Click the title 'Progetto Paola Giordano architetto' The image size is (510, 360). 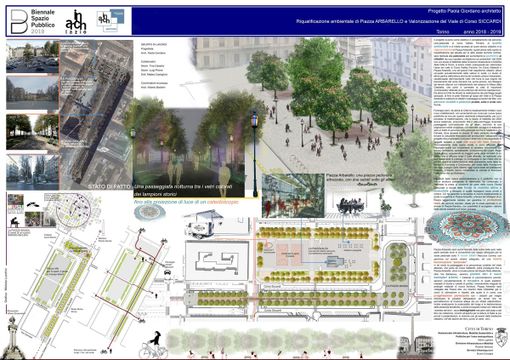tap(464, 11)
